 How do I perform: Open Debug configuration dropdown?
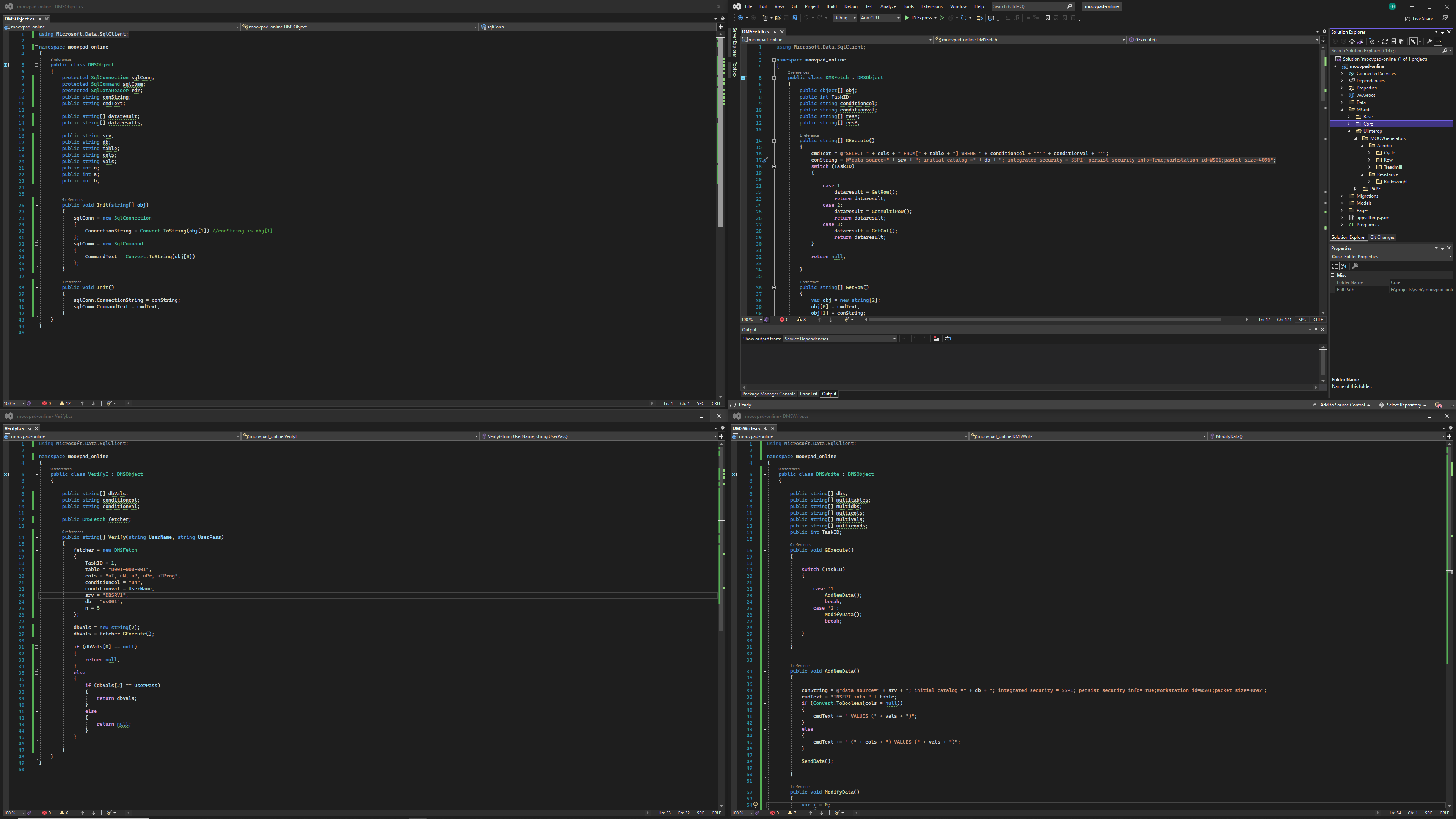click(x=845, y=18)
